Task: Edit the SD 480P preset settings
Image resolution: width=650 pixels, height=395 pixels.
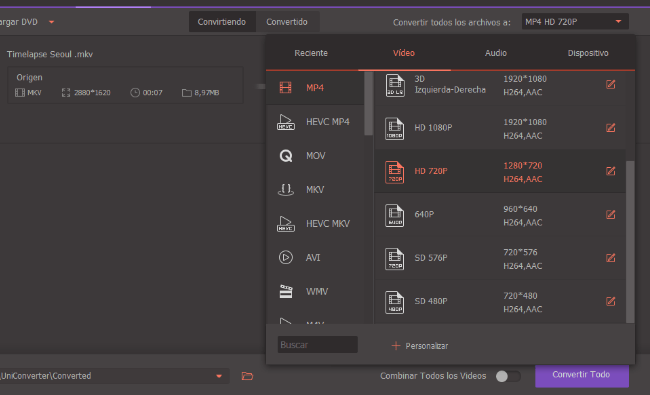Action: [x=611, y=301]
